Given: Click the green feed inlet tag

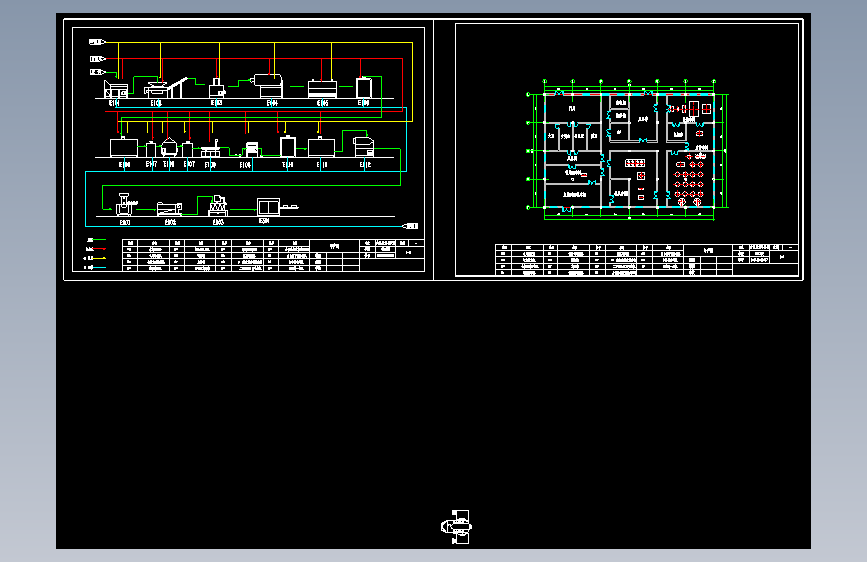Looking at the screenshot, I should click(x=97, y=72).
